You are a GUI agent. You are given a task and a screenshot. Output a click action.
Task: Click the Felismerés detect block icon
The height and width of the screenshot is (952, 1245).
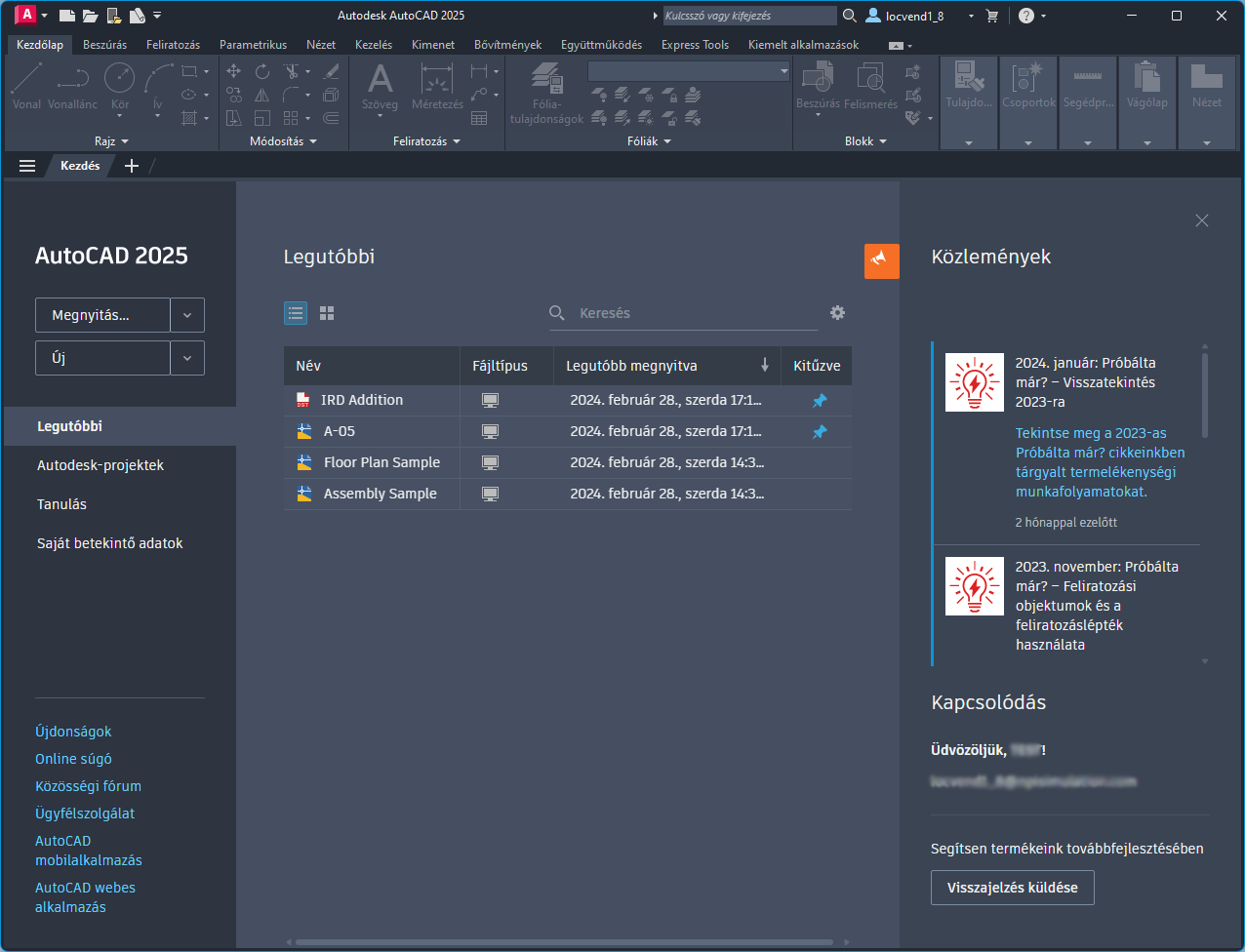870,86
